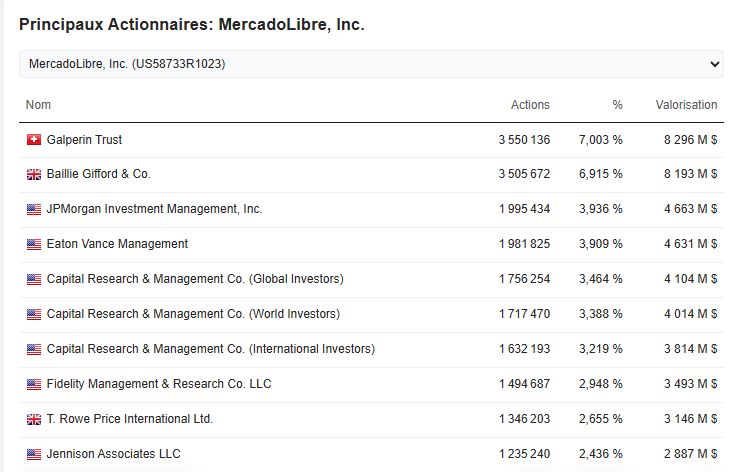Image resolution: width=738 pixels, height=472 pixels.
Task: Open Capital Research & Management (Global Investors)
Action: click(195, 279)
